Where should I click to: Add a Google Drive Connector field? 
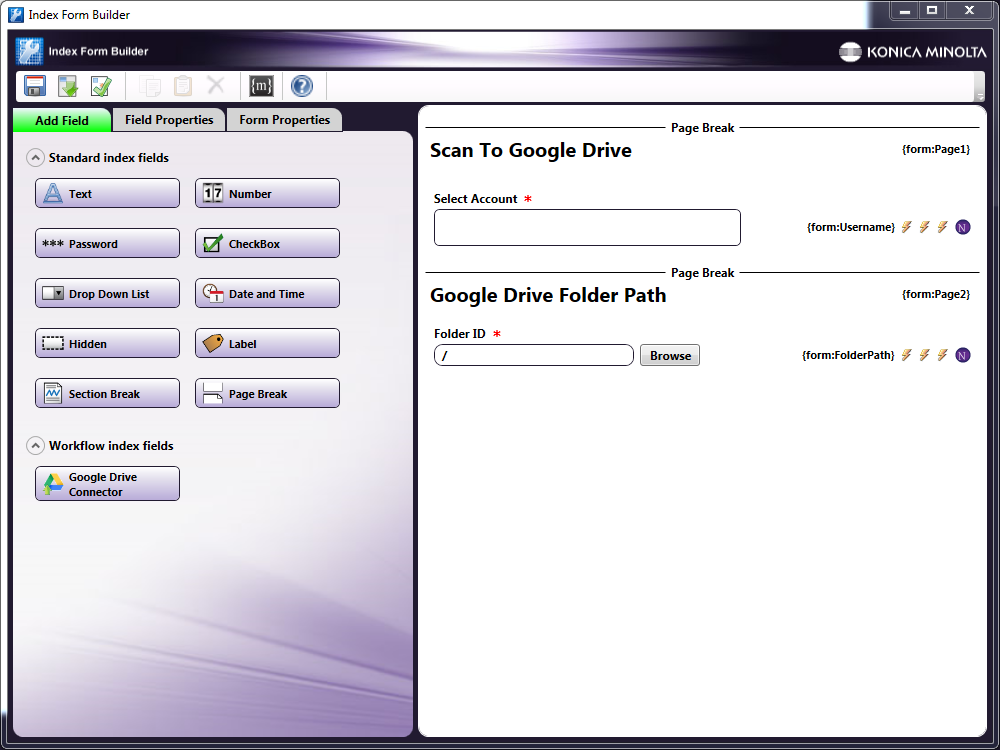coord(107,484)
